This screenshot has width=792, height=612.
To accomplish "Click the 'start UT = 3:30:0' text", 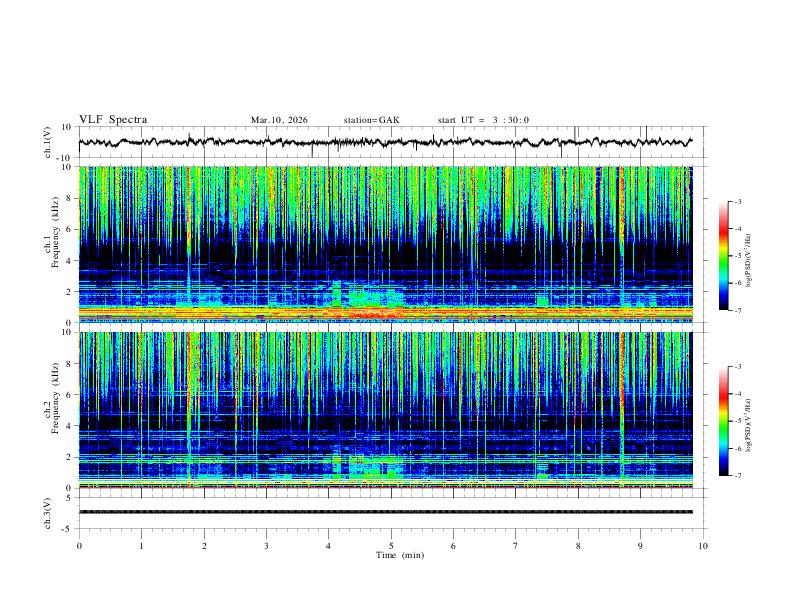I will click(483, 120).
